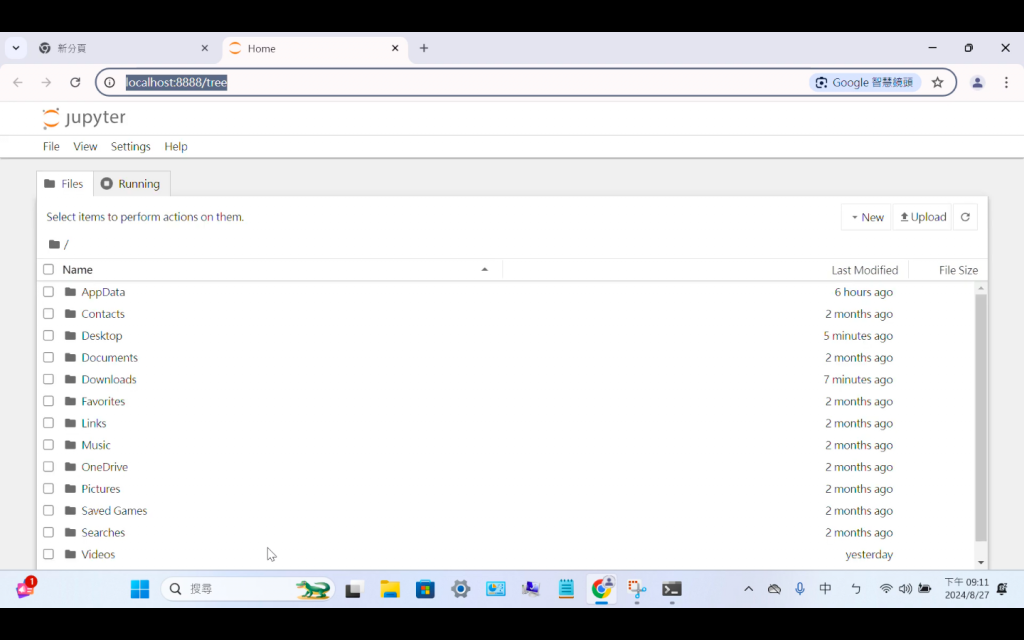Tick the Downloads folder checkbox

tap(48, 379)
